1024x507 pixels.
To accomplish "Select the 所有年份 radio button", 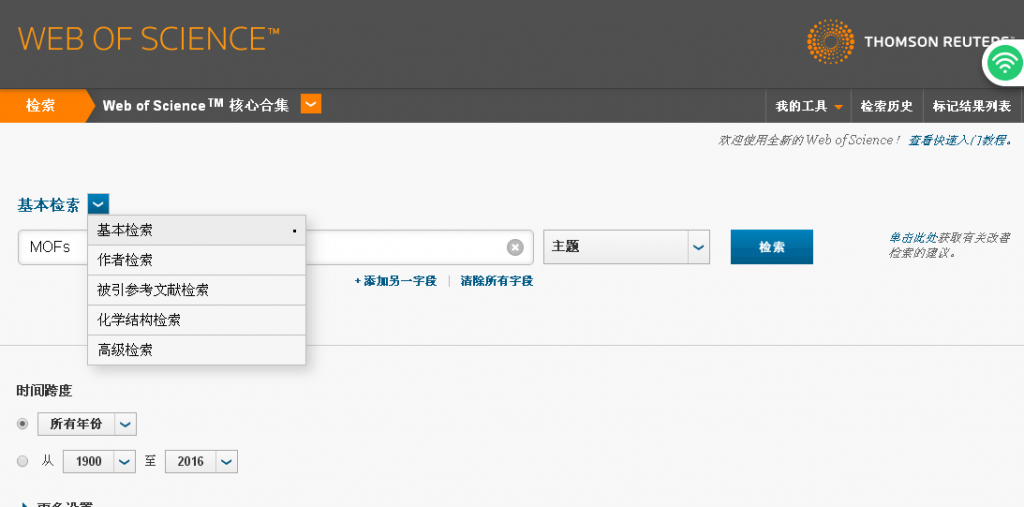I will 23,424.
